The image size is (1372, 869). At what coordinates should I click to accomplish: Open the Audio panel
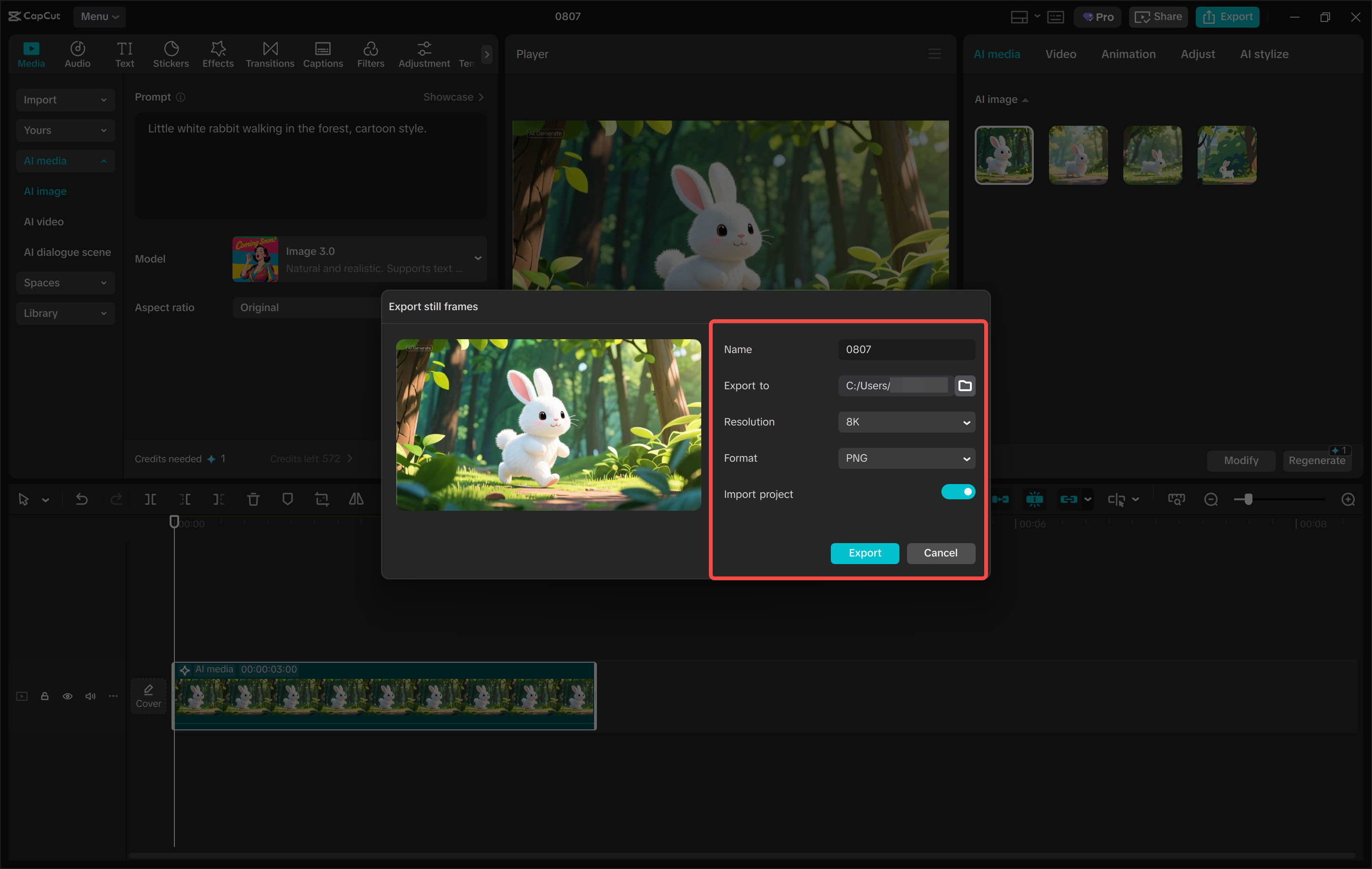78,54
